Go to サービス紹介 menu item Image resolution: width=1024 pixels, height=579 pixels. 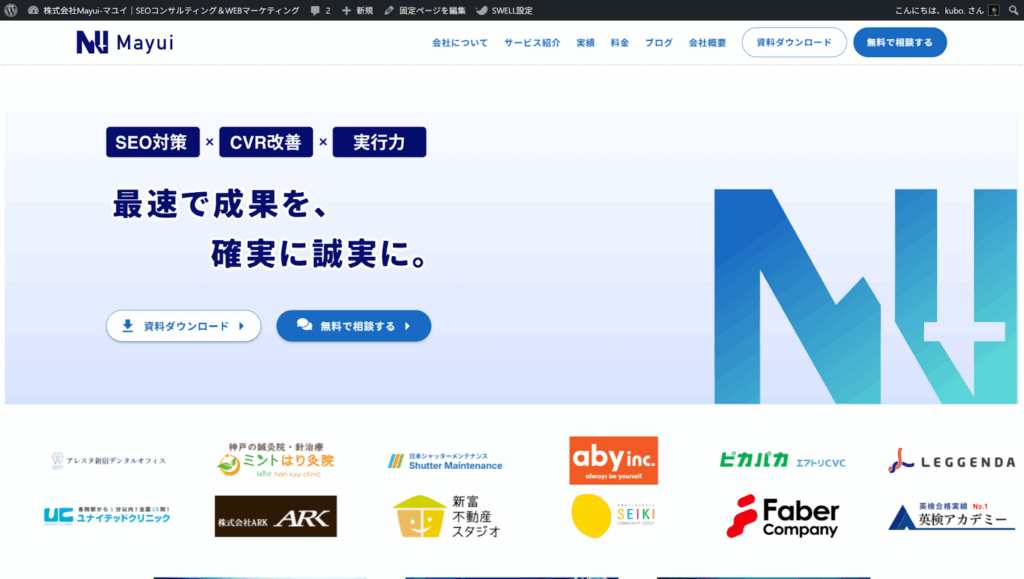532,43
